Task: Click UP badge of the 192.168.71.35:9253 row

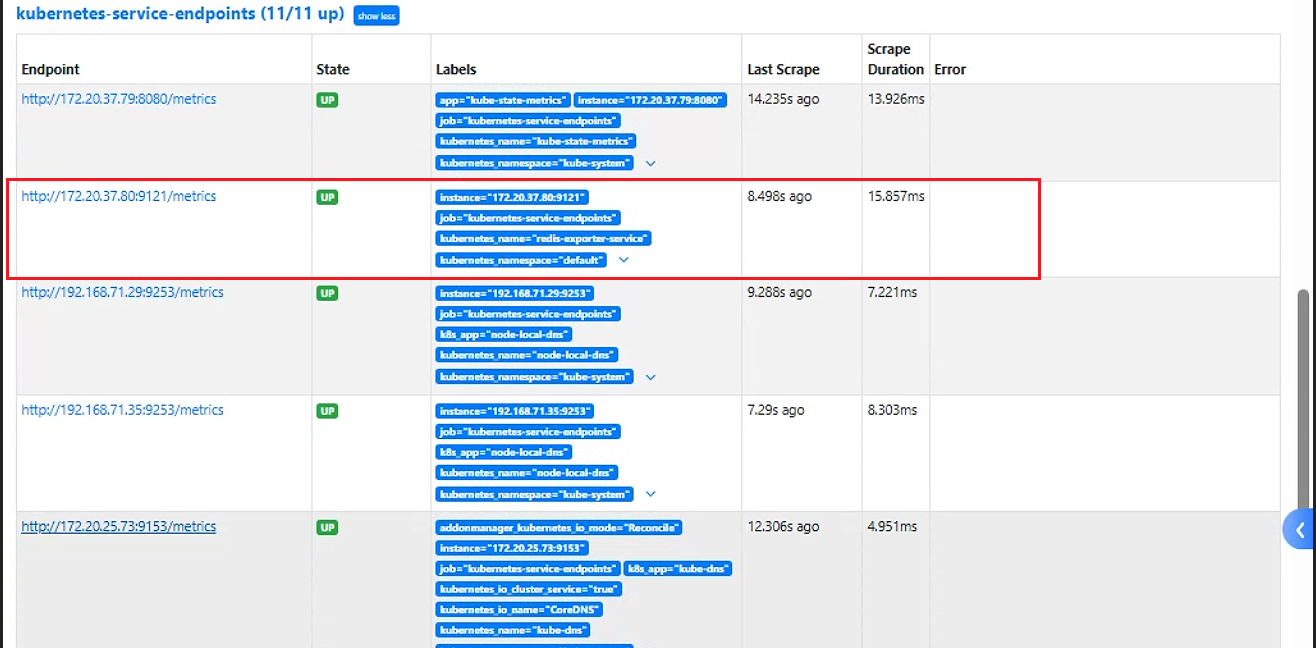Action: [327, 411]
